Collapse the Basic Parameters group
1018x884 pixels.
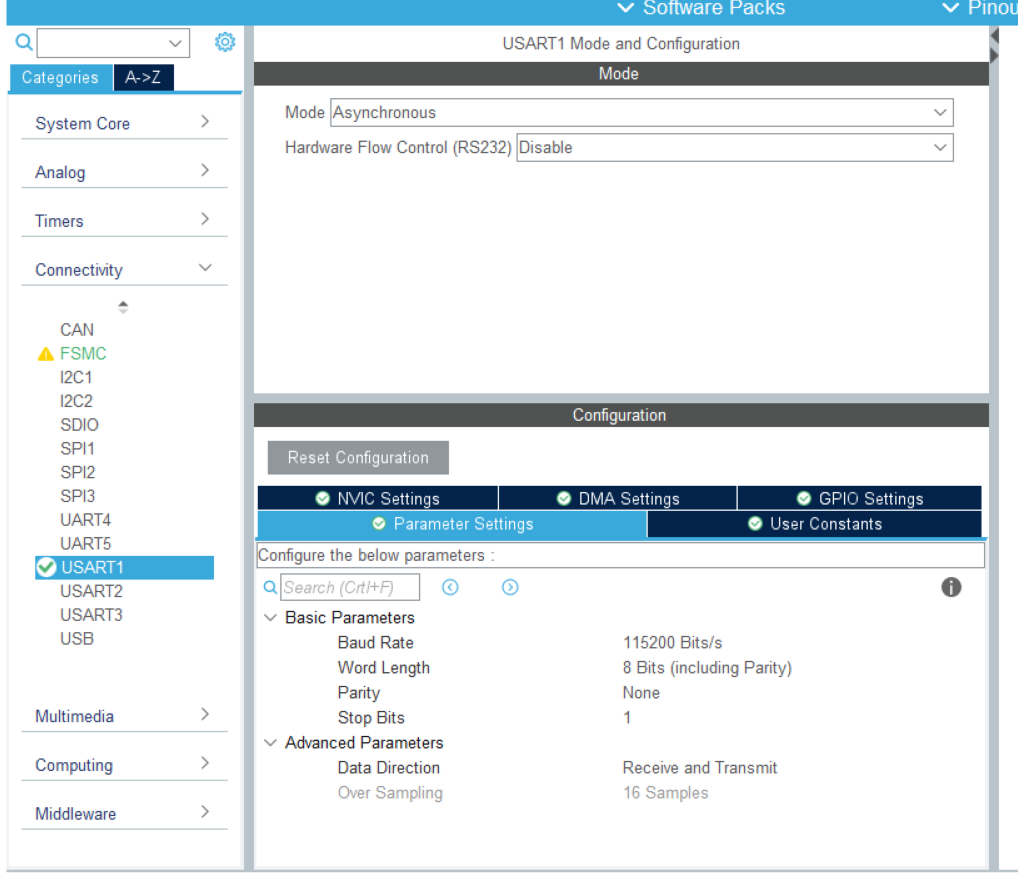point(270,617)
